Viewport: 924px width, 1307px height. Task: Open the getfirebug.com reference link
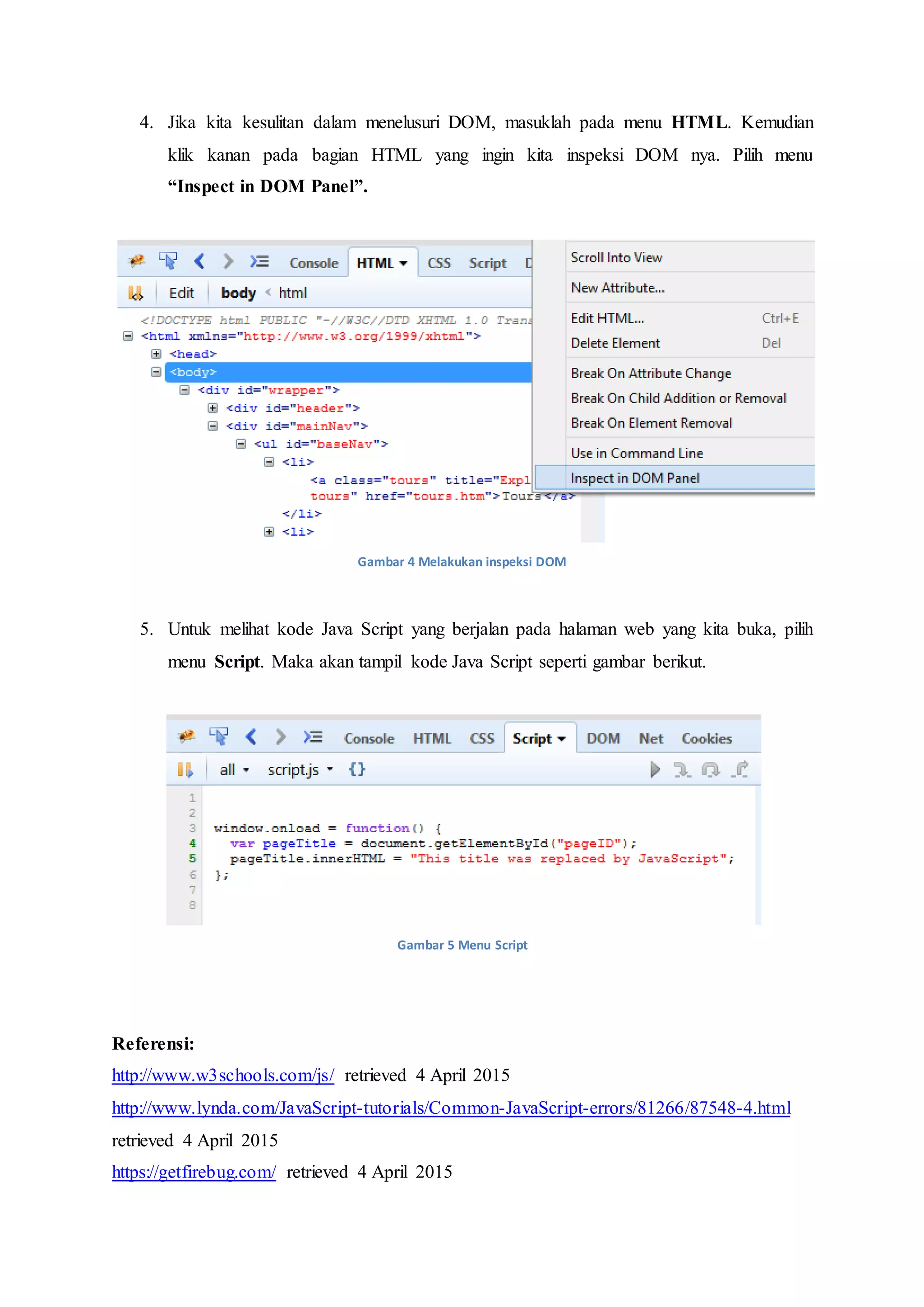[x=194, y=1172]
